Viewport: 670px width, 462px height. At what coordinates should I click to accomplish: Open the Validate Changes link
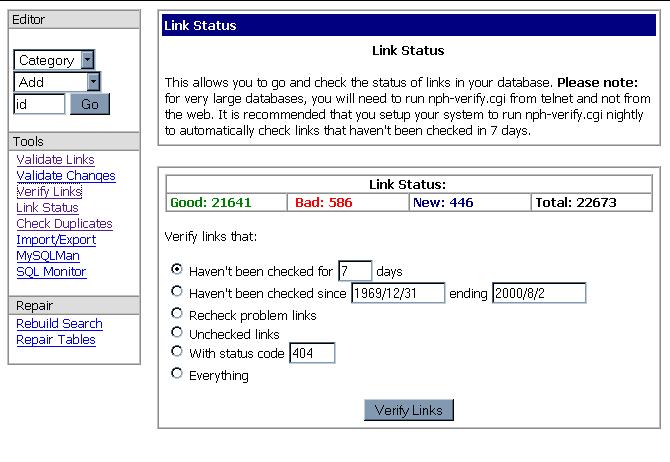point(65,176)
